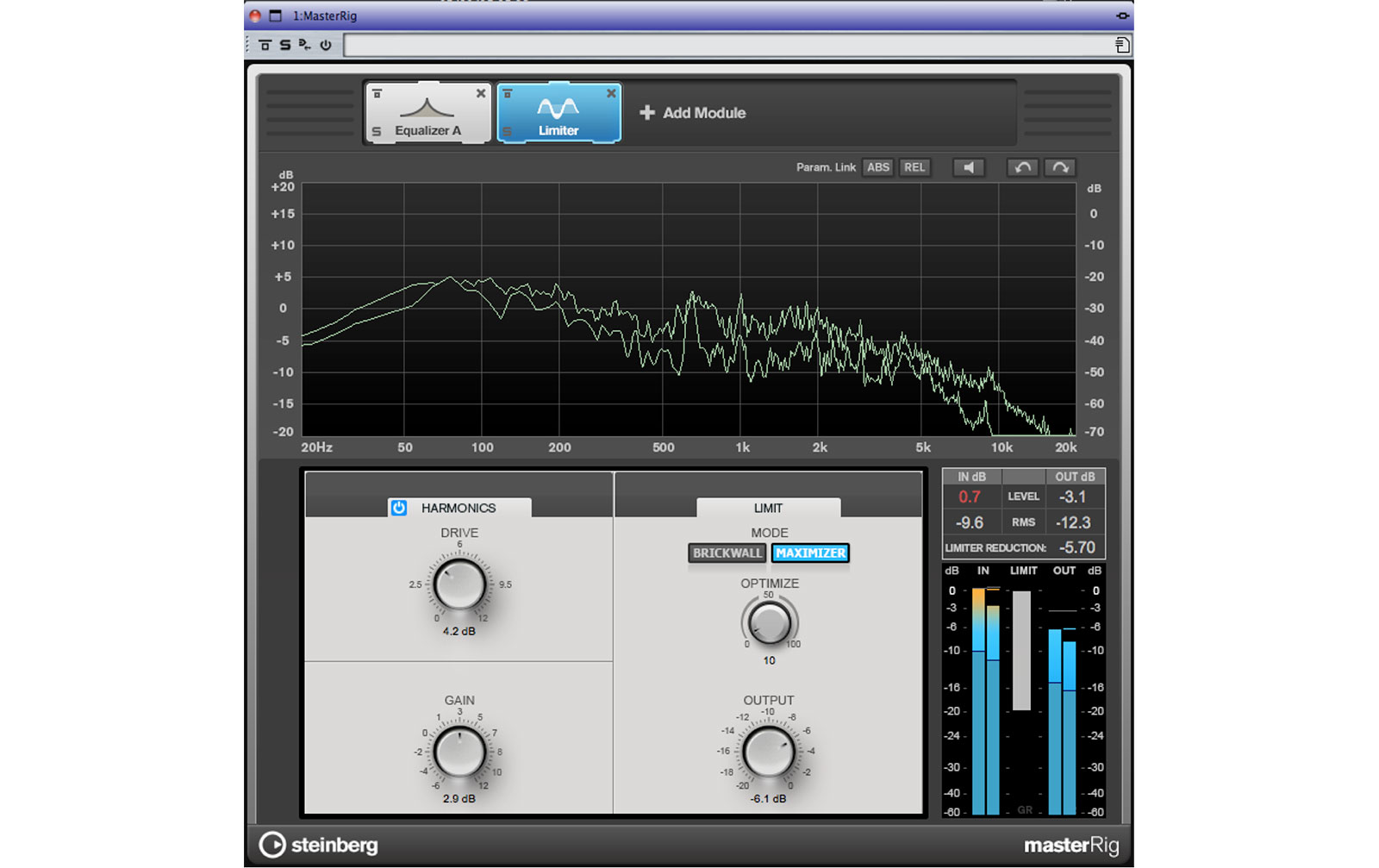1379x868 pixels.
Task: Click the redo arrow button
Action: tap(1060, 167)
